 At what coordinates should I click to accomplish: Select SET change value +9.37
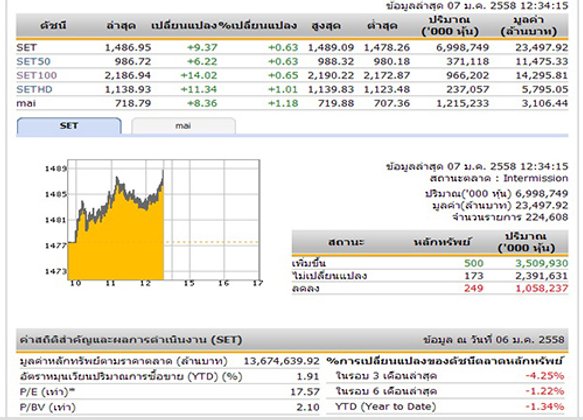pyautogui.click(x=202, y=48)
